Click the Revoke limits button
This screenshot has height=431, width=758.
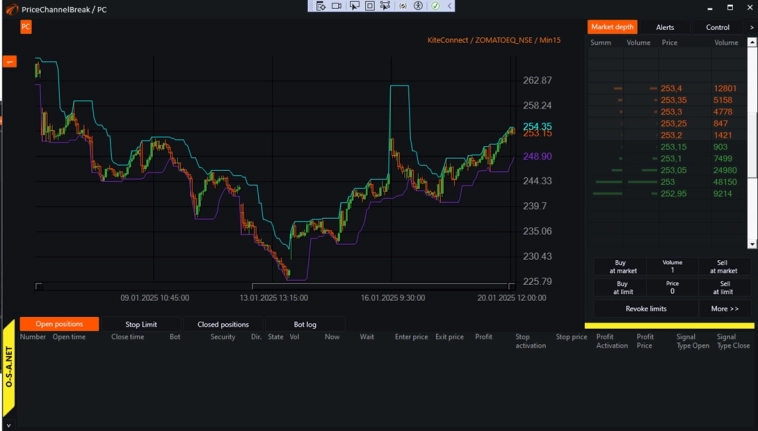click(646, 309)
